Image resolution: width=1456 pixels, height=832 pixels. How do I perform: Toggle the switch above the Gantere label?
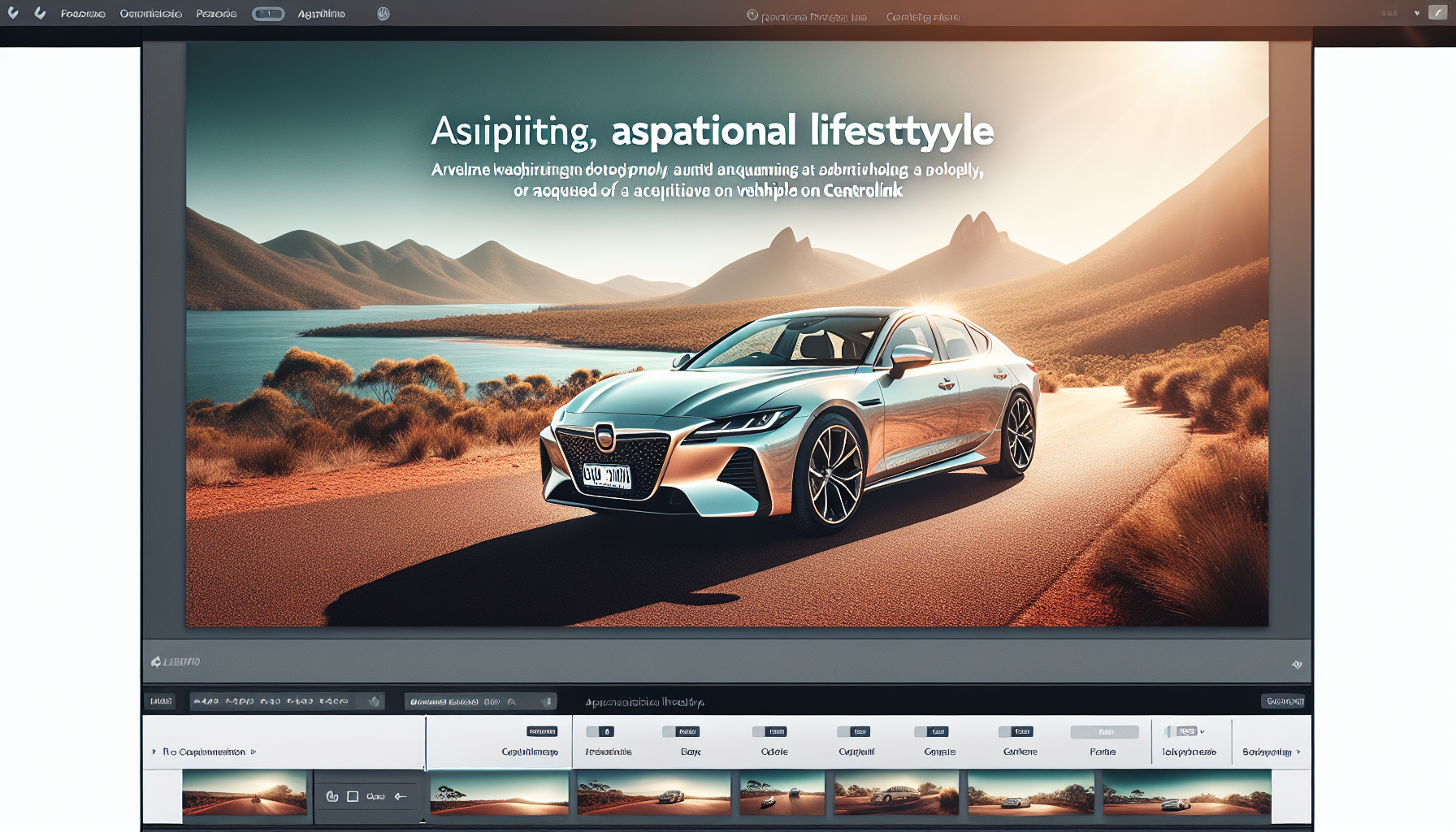click(1016, 732)
